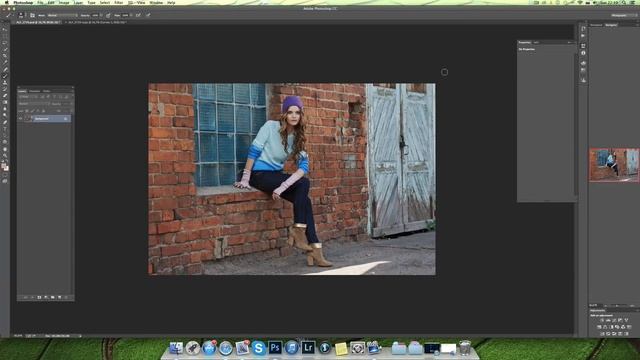The image size is (640, 360).
Task: Select the Clone Stamp tool
Action: pyautogui.click(x=5, y=83)
